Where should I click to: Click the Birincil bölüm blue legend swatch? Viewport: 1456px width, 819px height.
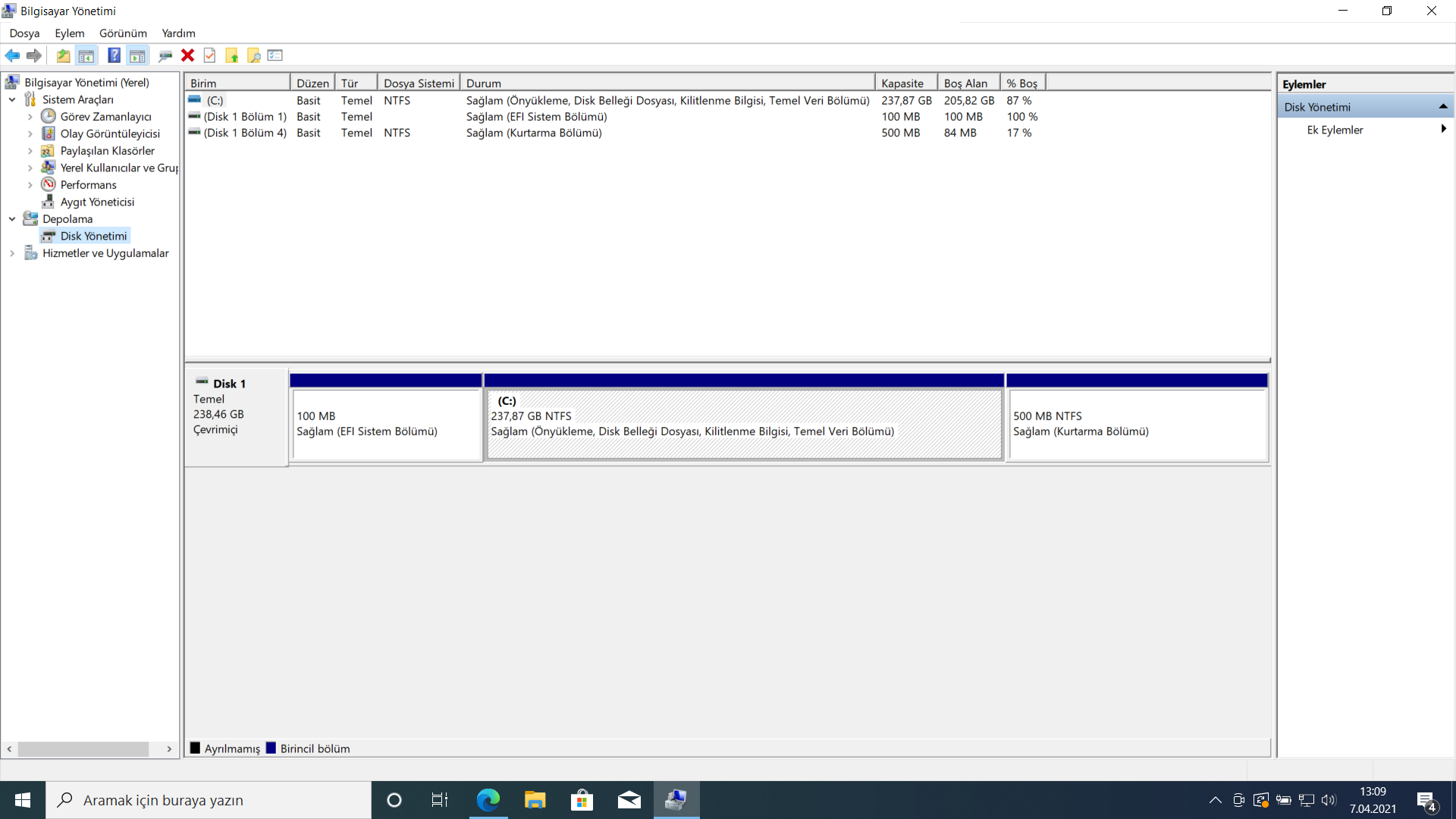(x=271, y=748)
